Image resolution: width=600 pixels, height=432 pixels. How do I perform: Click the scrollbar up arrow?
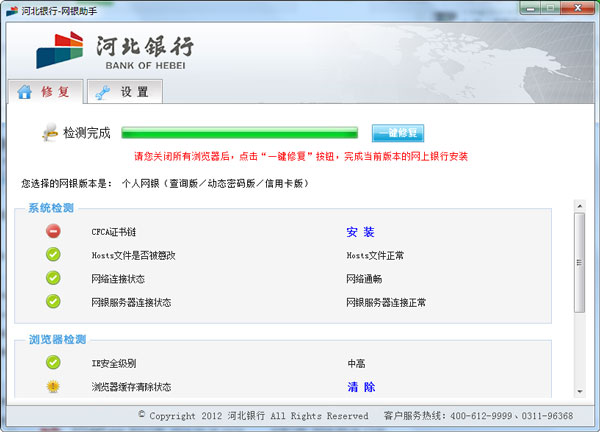[579, 206]
